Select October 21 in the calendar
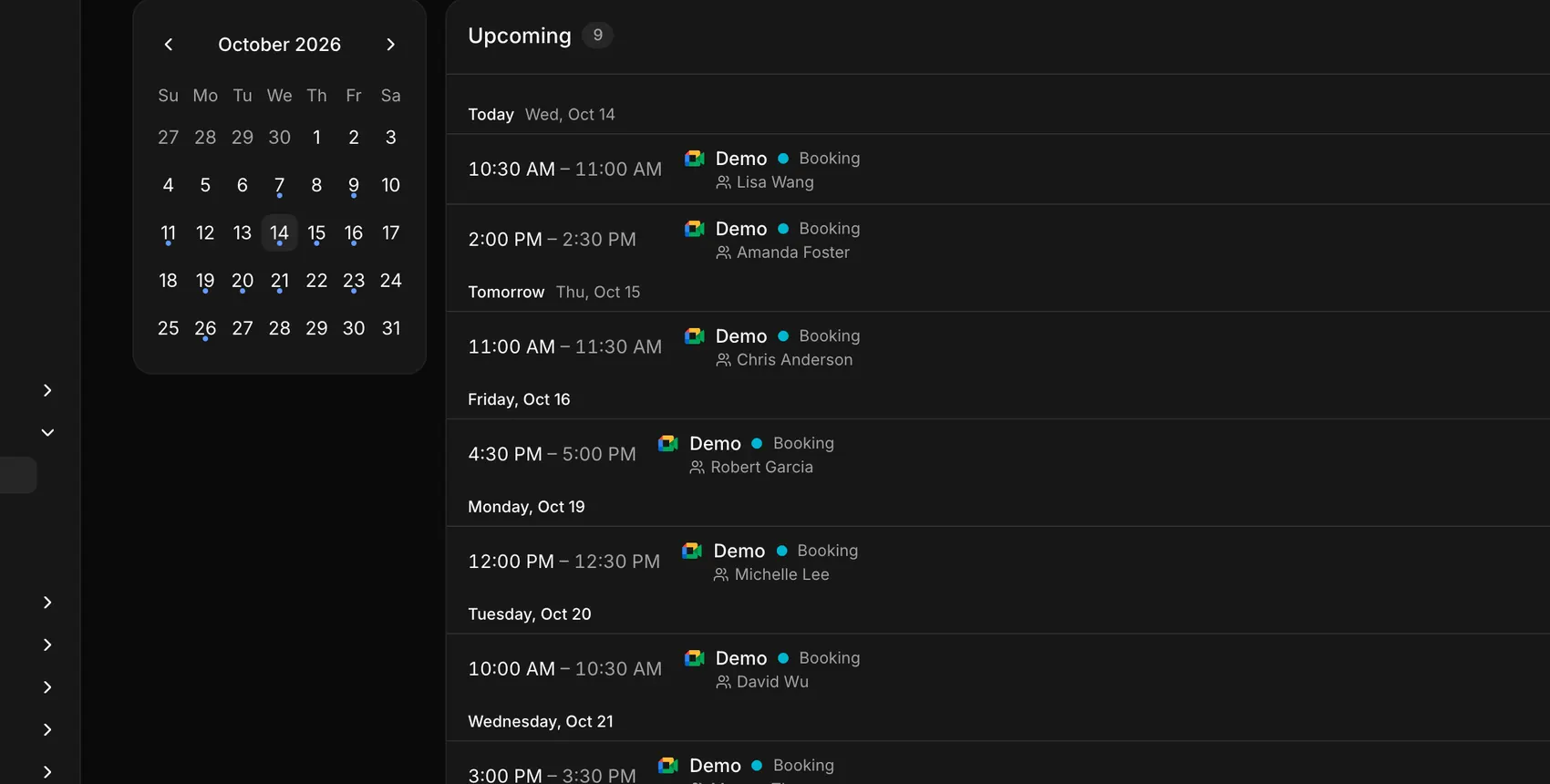1550x784 pixels. point(279,281)
